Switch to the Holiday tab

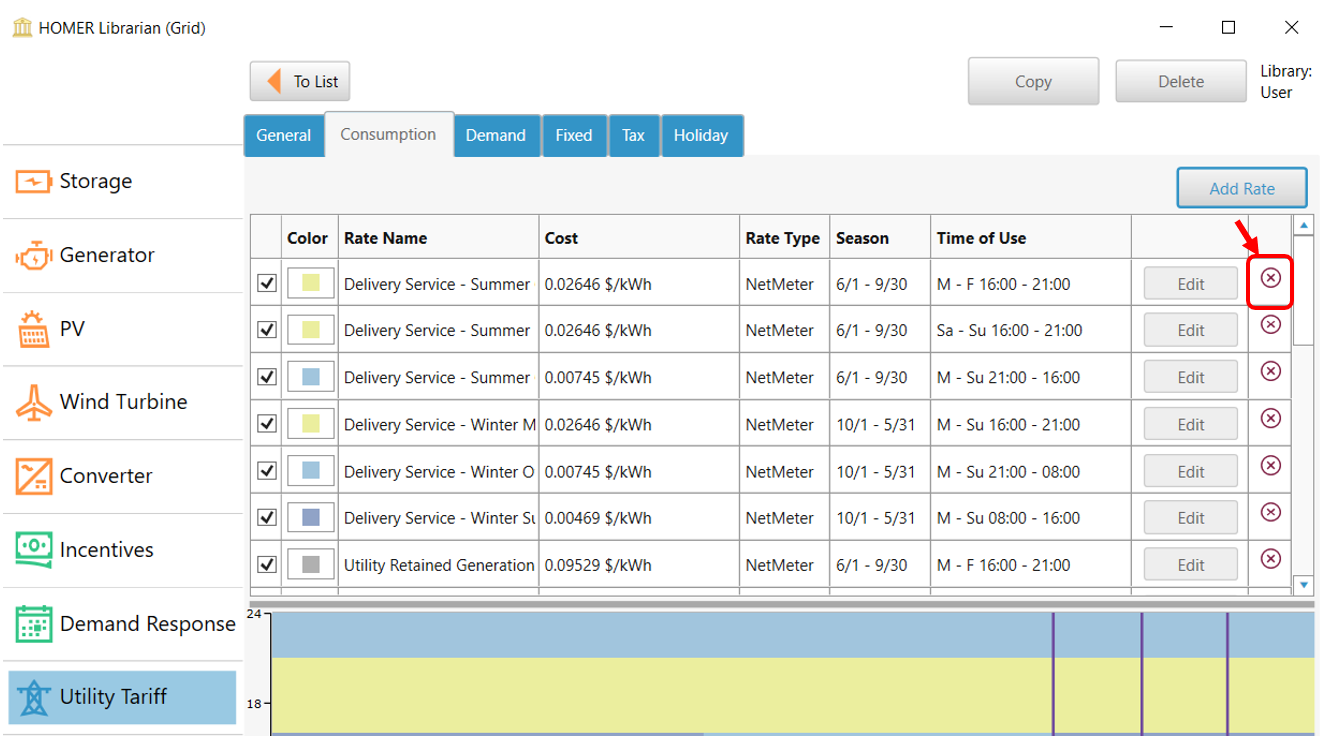click(701, 136)
